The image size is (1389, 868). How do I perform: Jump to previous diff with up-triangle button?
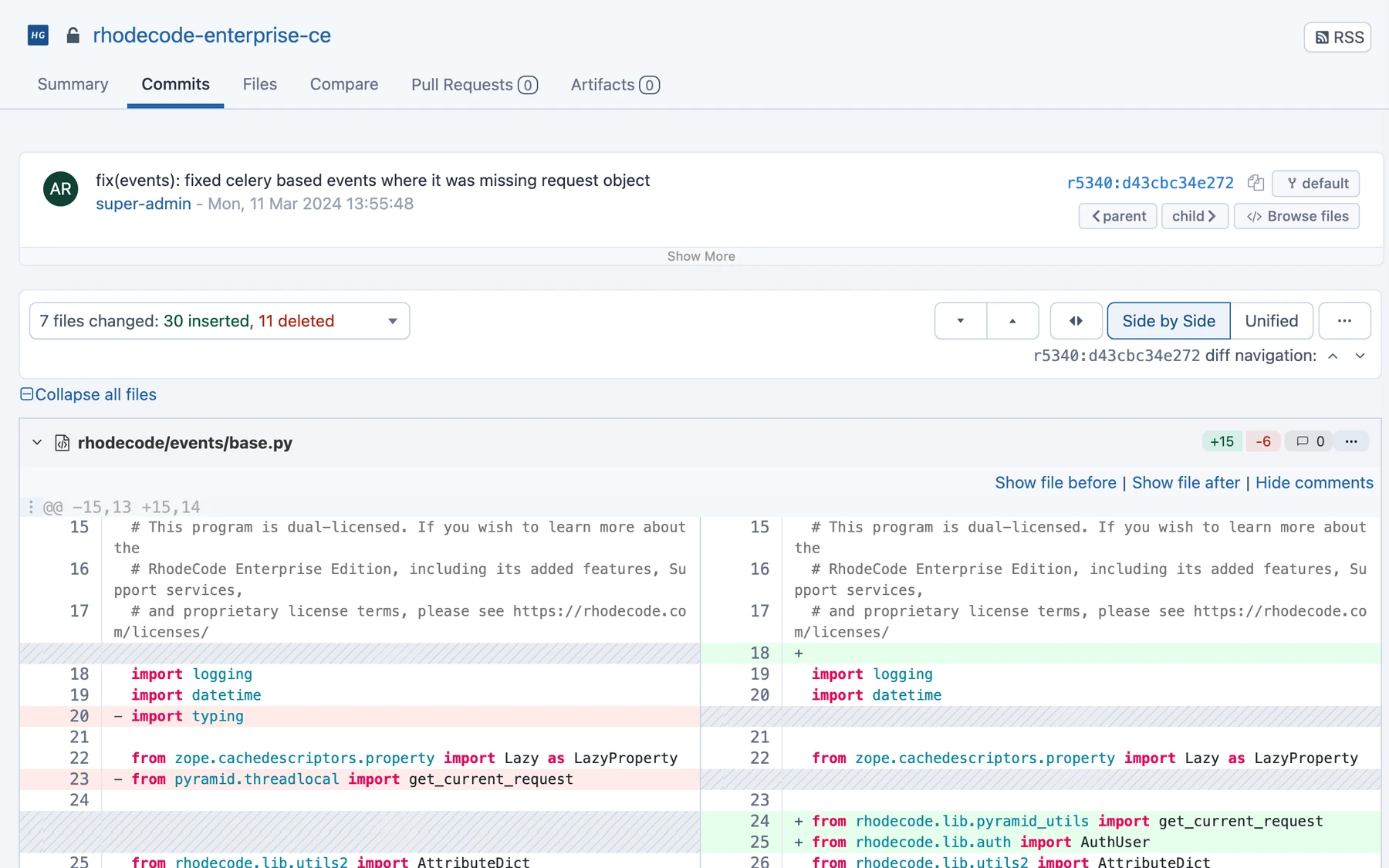[x=1012, y=321]
